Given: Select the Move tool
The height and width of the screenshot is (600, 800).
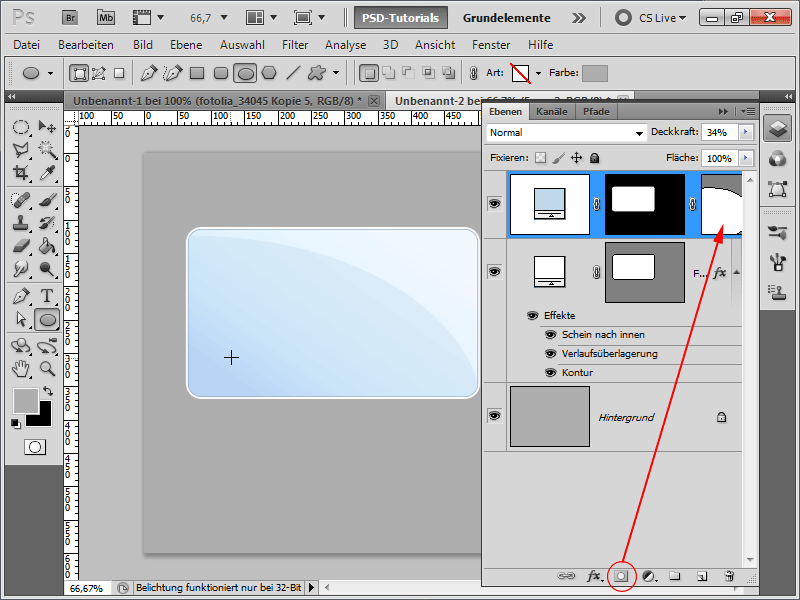Looking at the screenshot, I should (47, 127).
